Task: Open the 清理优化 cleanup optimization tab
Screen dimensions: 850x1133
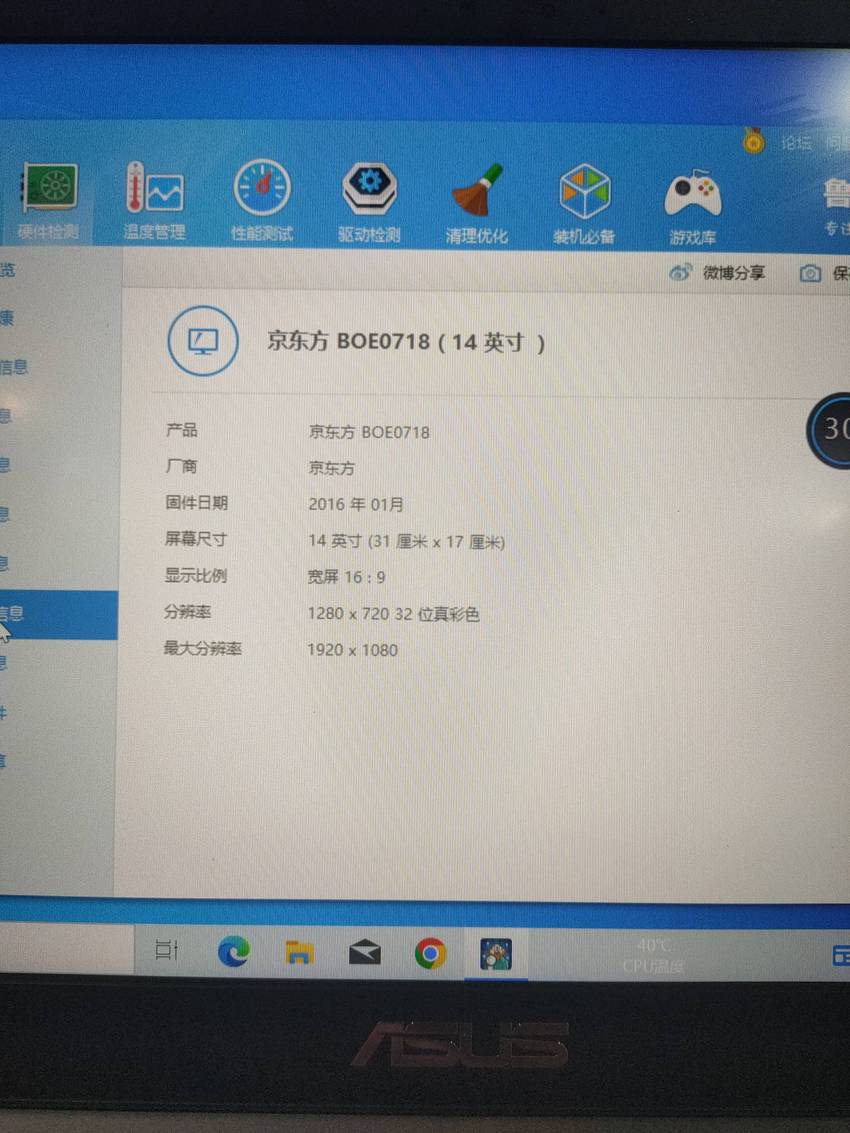Action: [x=476, y=204]
